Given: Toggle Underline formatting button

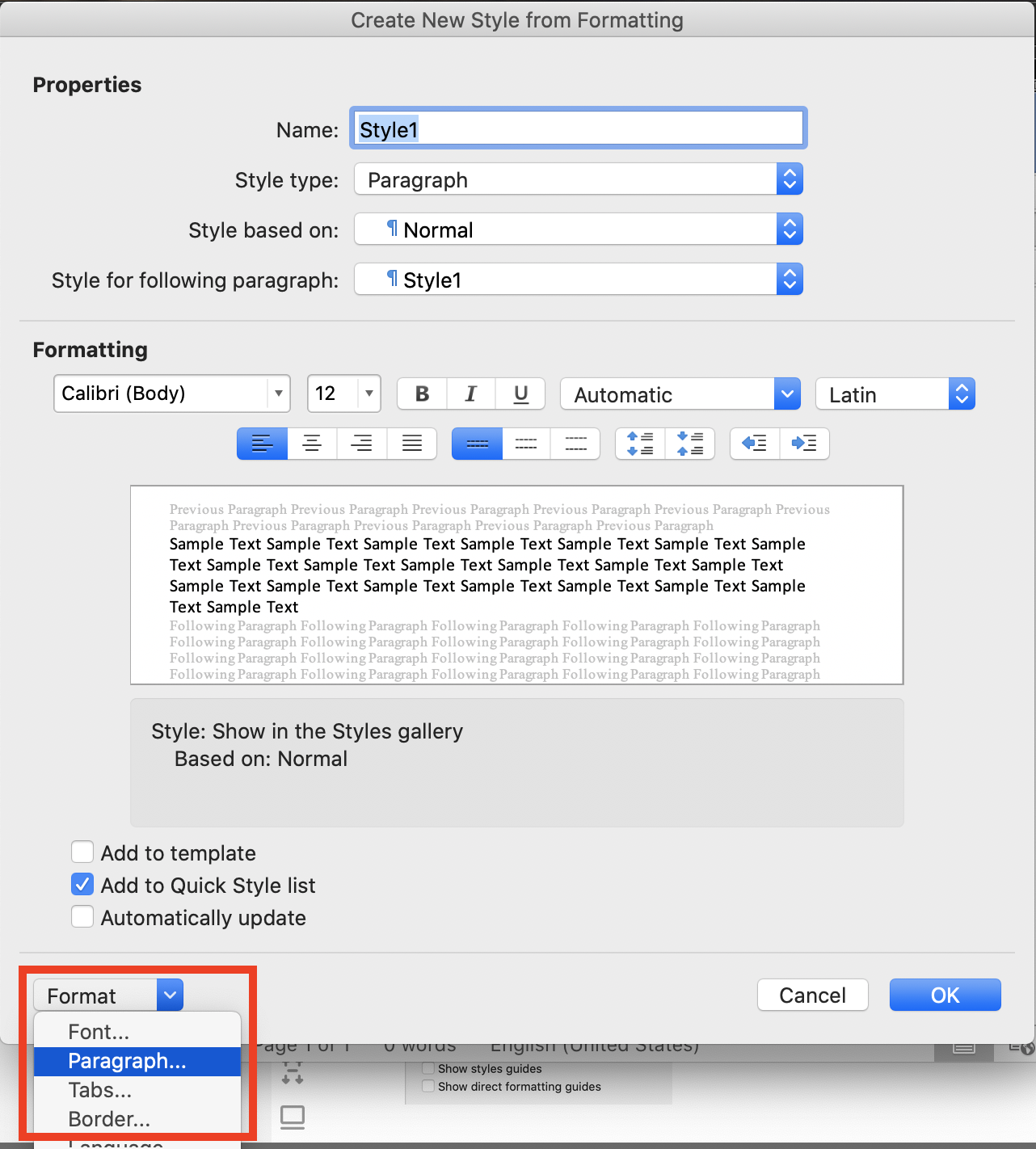Looking at the screenshot, I should (520, 394).
